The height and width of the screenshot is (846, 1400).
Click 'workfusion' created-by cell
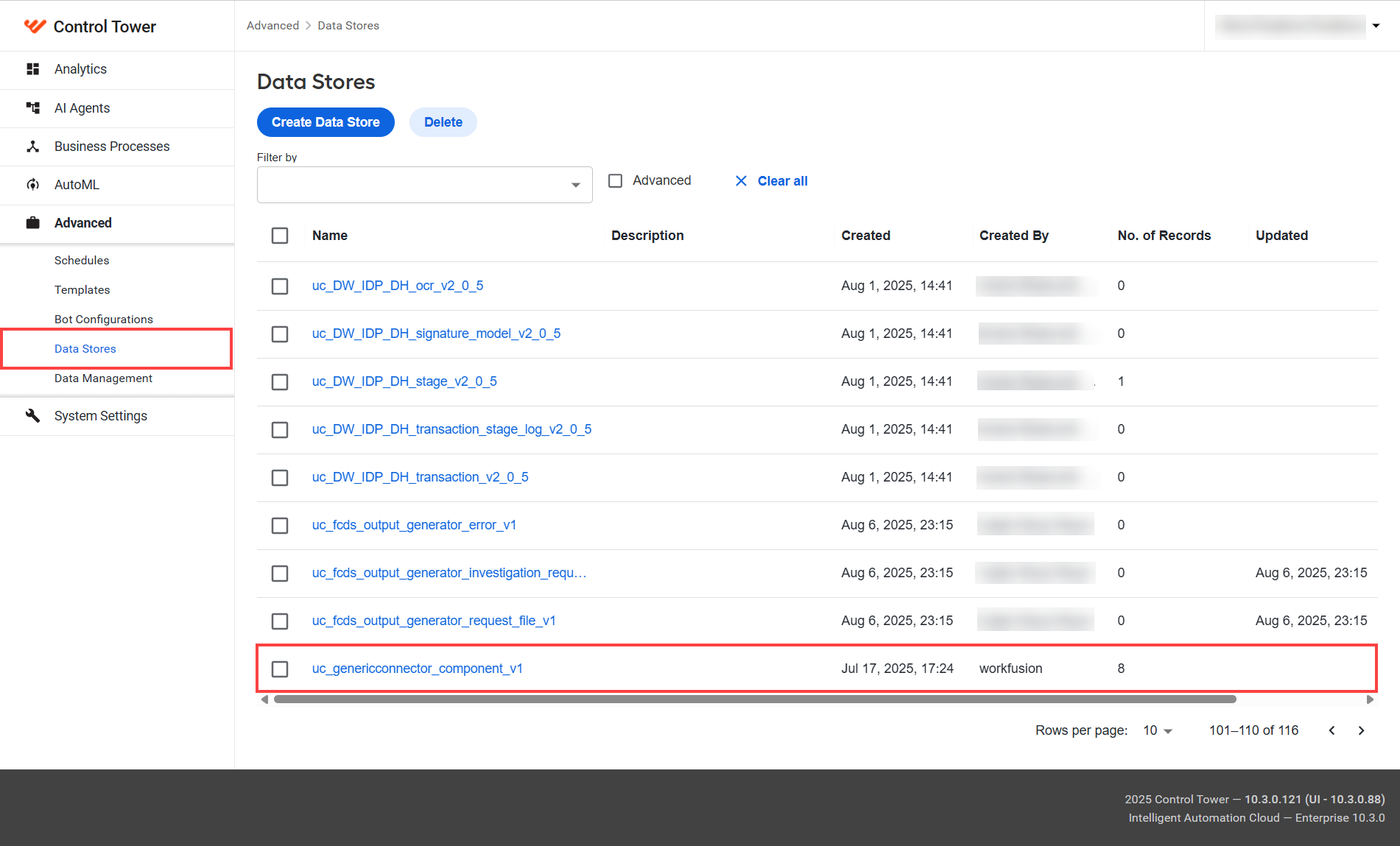pos(1011,669)
